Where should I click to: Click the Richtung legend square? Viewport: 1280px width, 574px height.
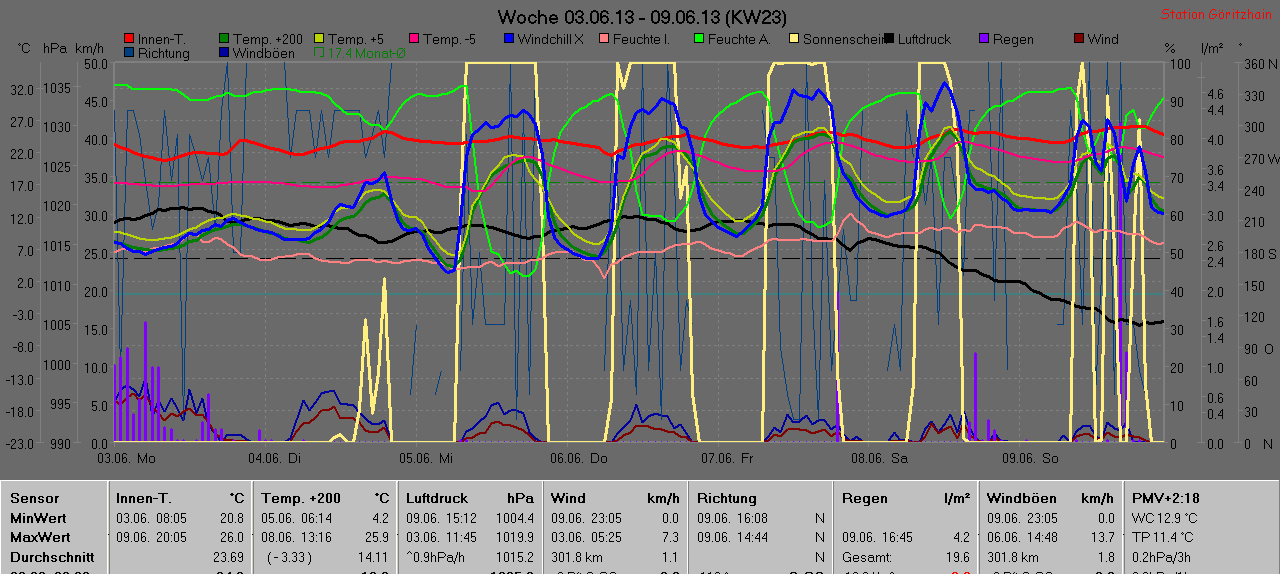pyautogui.click(x=128, y=53)
